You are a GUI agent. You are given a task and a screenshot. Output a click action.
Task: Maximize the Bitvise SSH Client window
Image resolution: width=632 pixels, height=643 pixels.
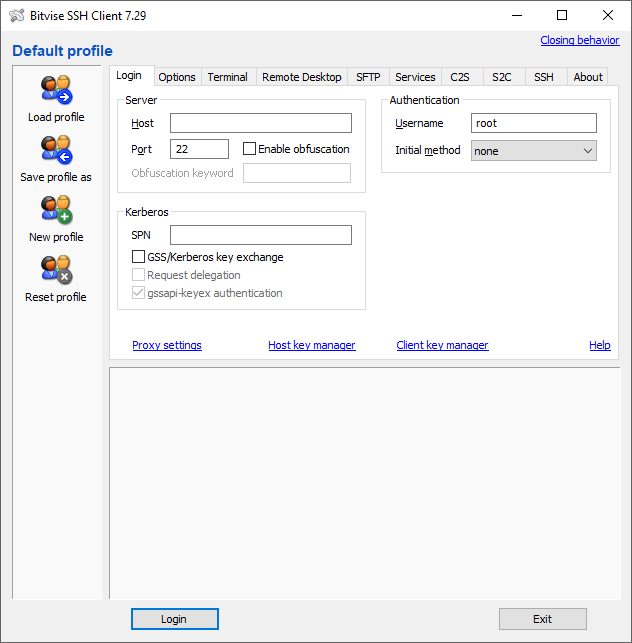coord(562,16)
